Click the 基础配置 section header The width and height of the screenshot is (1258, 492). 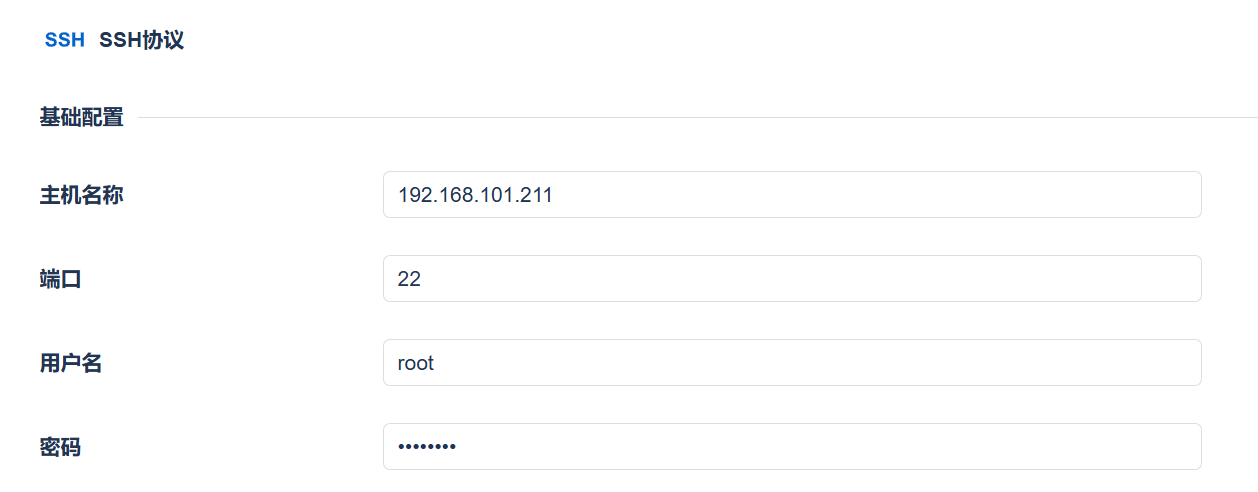point(82,117)
